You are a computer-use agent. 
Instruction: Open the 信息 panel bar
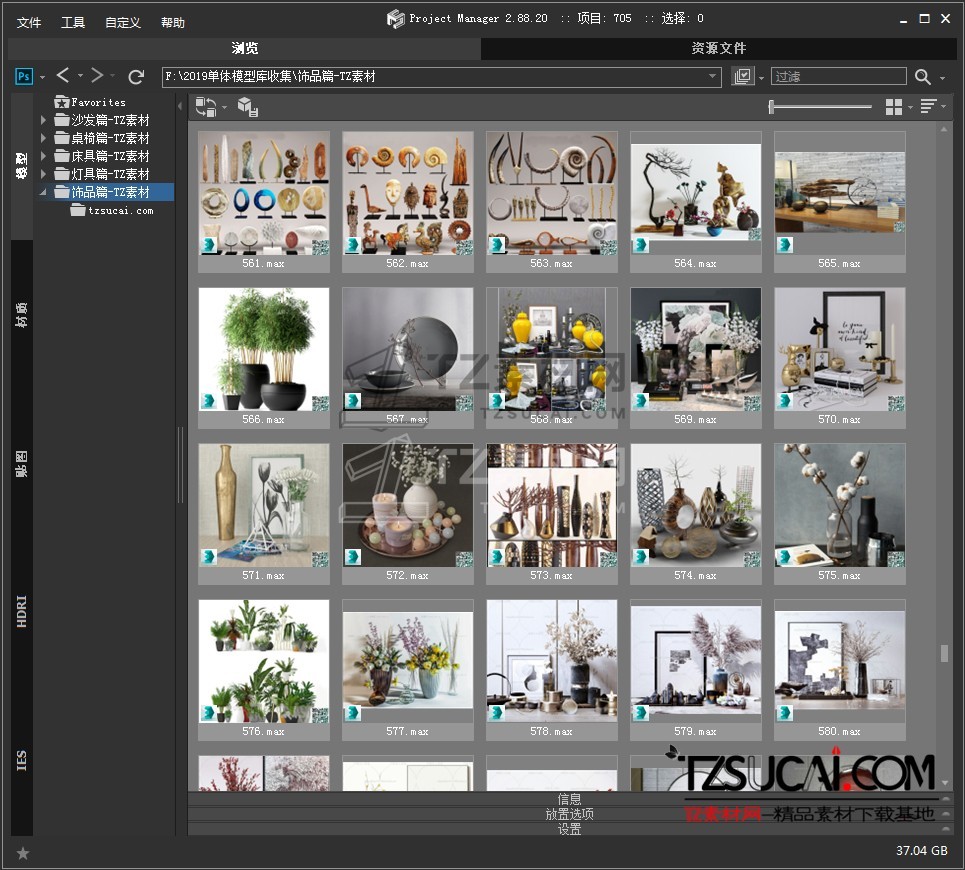point(569,799)
